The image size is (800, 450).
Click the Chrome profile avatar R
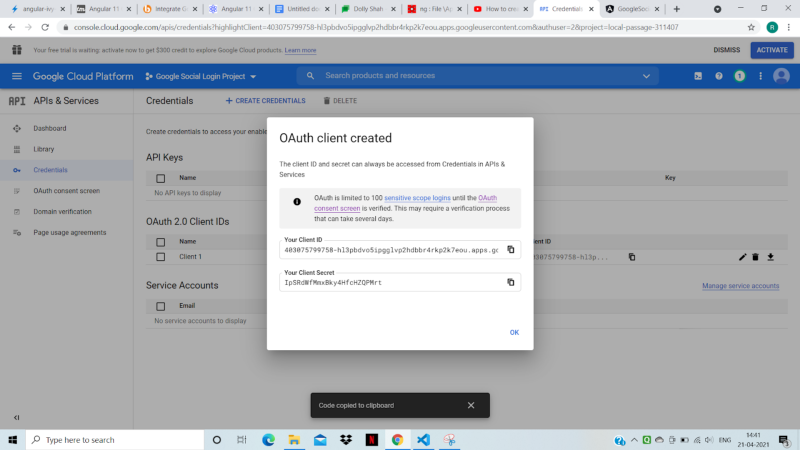pos(772,27)
